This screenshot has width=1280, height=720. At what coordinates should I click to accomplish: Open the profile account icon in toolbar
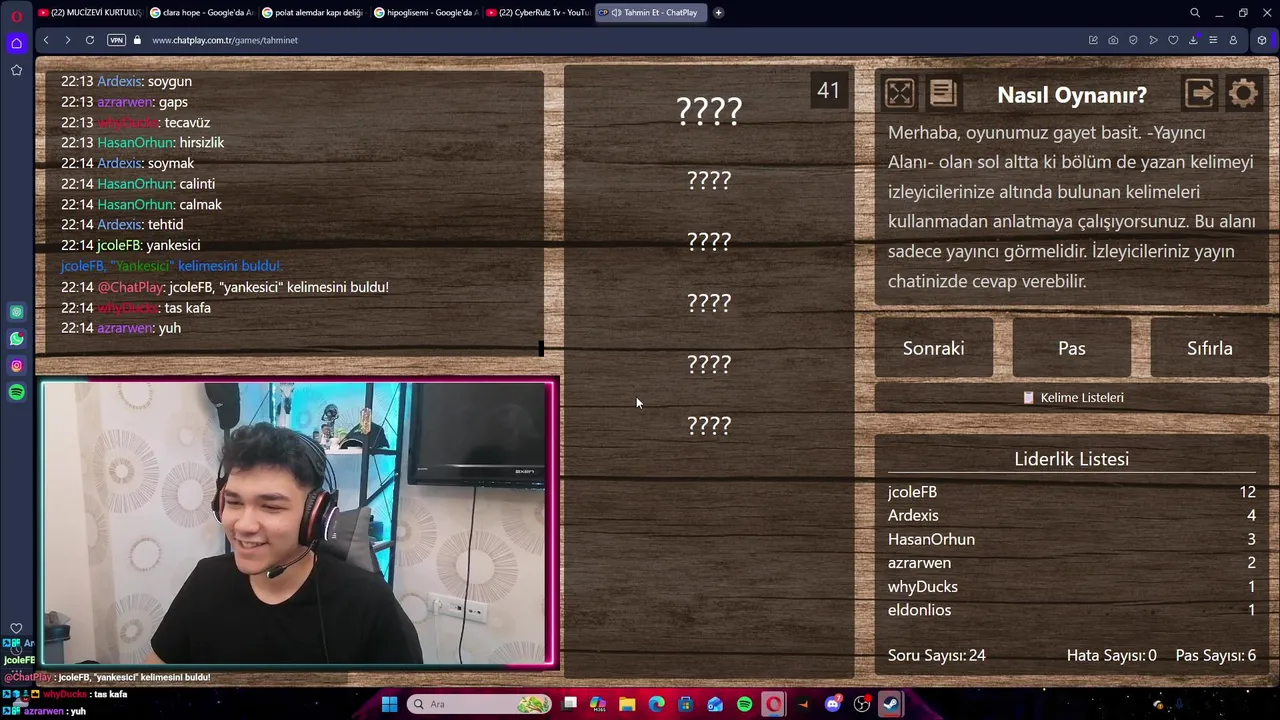coord(1233,40)
